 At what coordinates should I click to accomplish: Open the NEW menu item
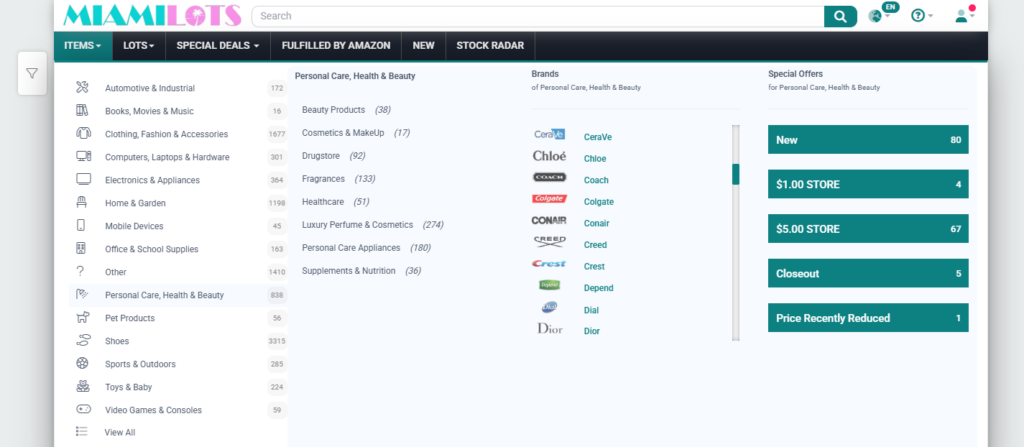click(423, 46)
